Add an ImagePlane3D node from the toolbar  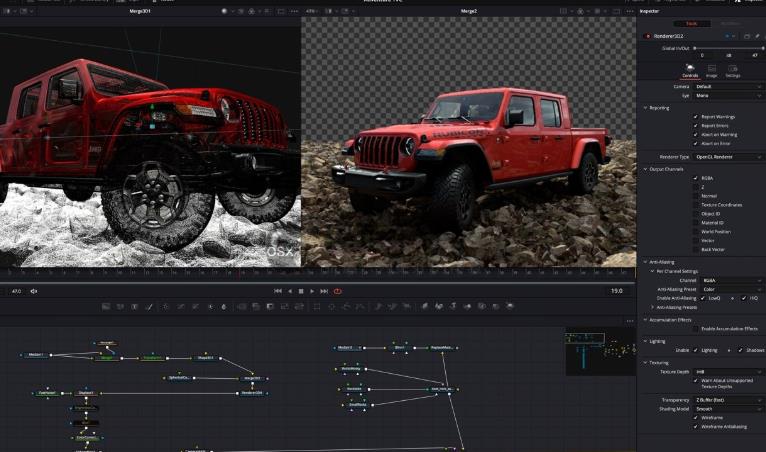[425, 306]
